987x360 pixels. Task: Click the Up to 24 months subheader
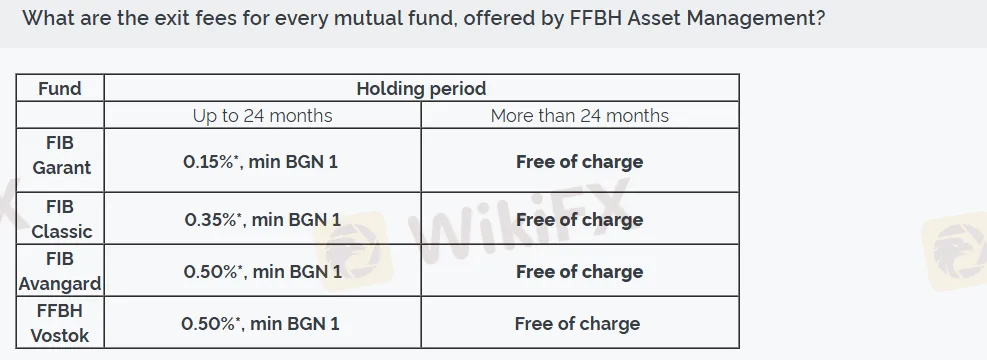[262, 115]
